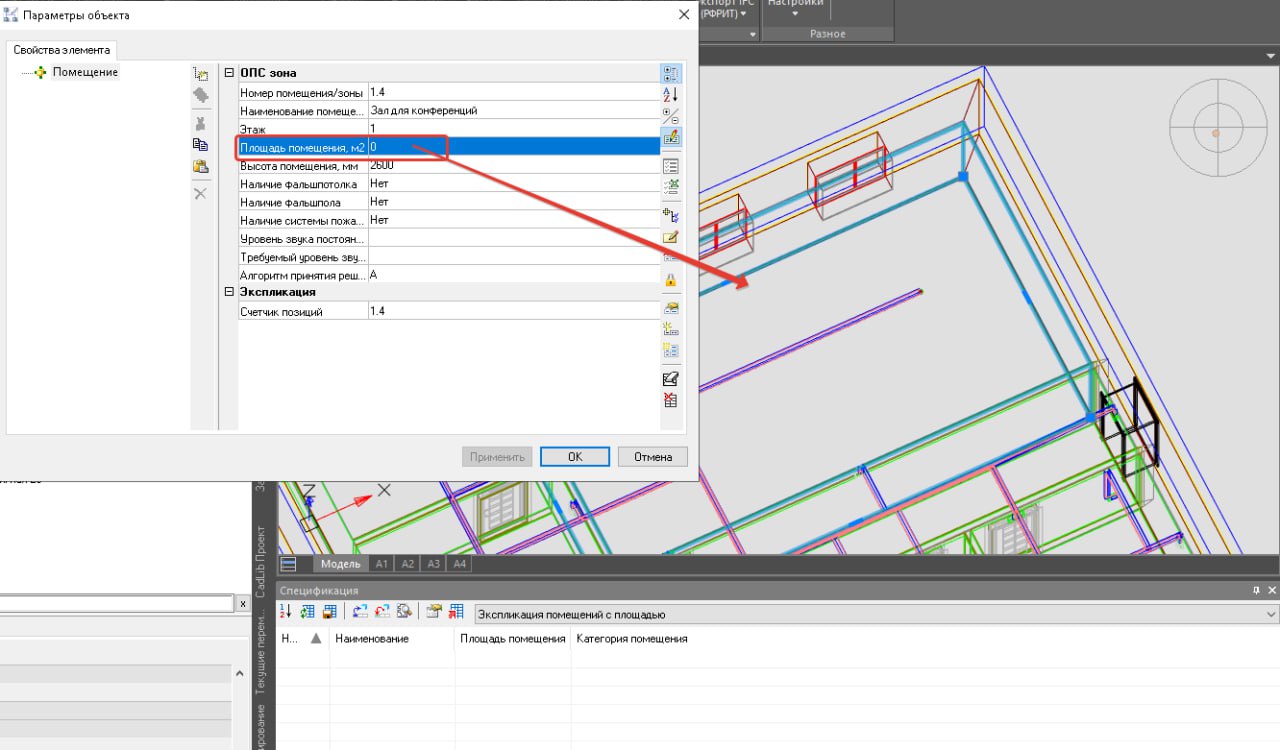Click the Площадь помещения value field
Viewport: 1280px width, 750px height.
[512, 147]
